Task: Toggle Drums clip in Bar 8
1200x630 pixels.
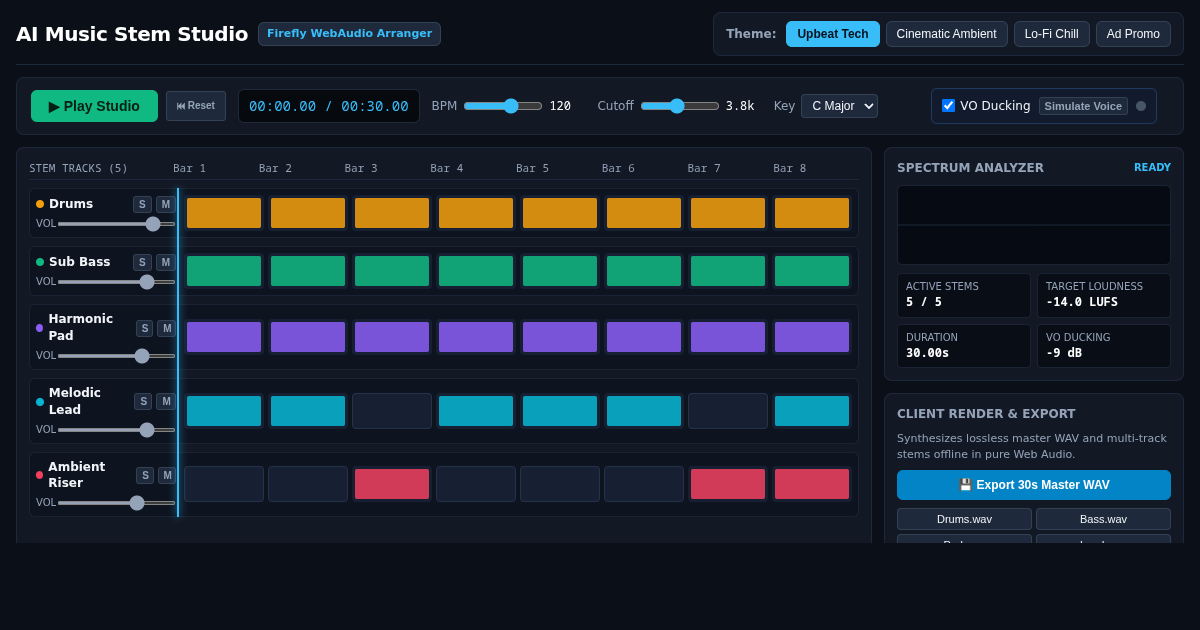Action: pos(812,213)
